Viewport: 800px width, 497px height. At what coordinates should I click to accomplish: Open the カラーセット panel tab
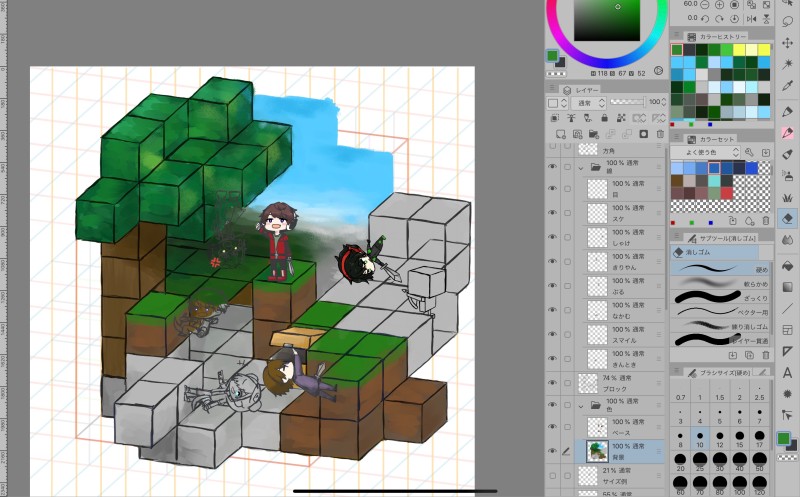click(x=710, y=139)
